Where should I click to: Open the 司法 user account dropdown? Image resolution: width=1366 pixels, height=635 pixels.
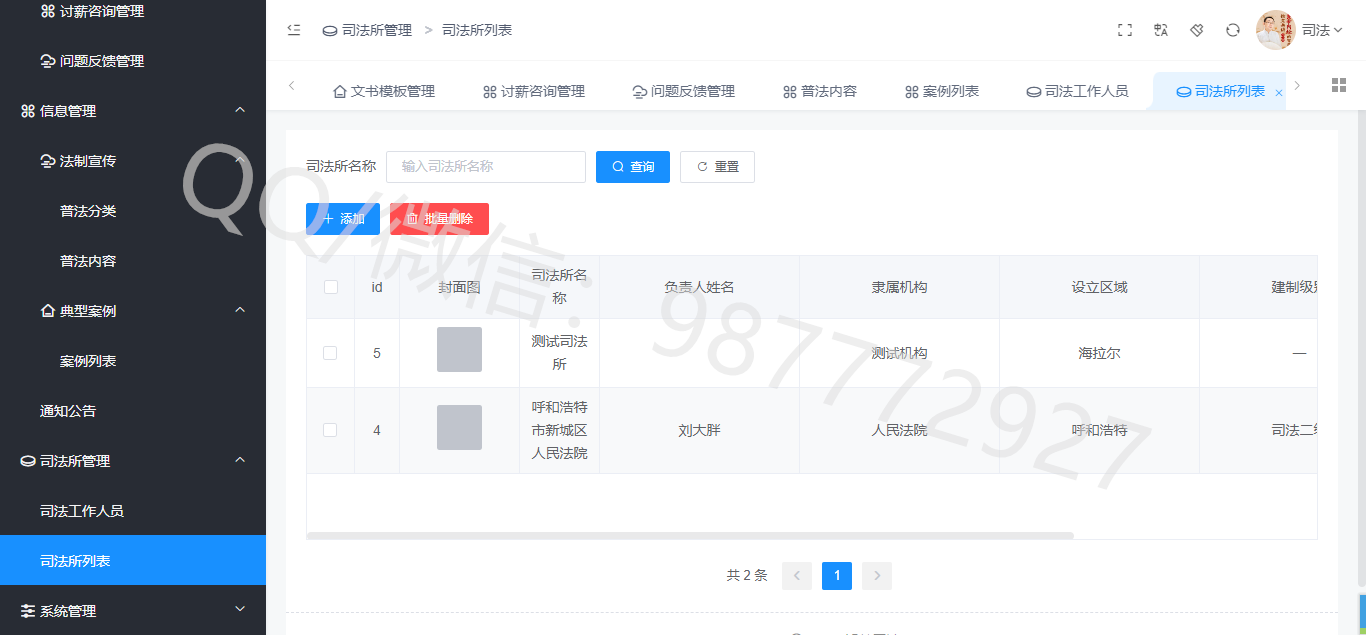[x=1321, y=30]
